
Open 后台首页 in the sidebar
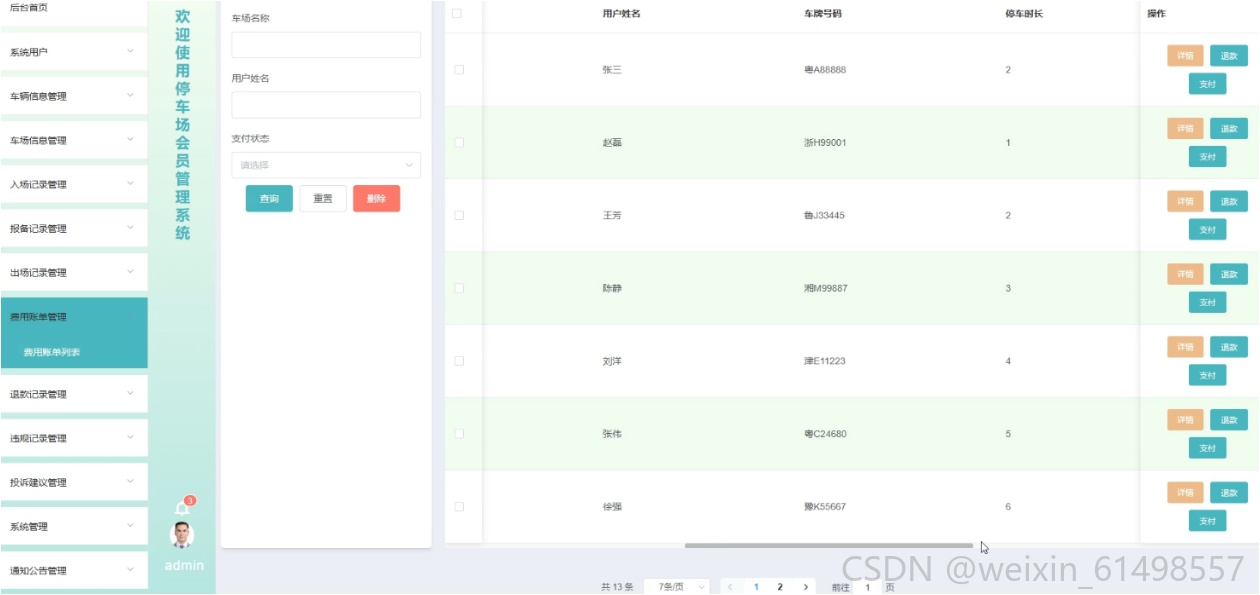[74, 10]
